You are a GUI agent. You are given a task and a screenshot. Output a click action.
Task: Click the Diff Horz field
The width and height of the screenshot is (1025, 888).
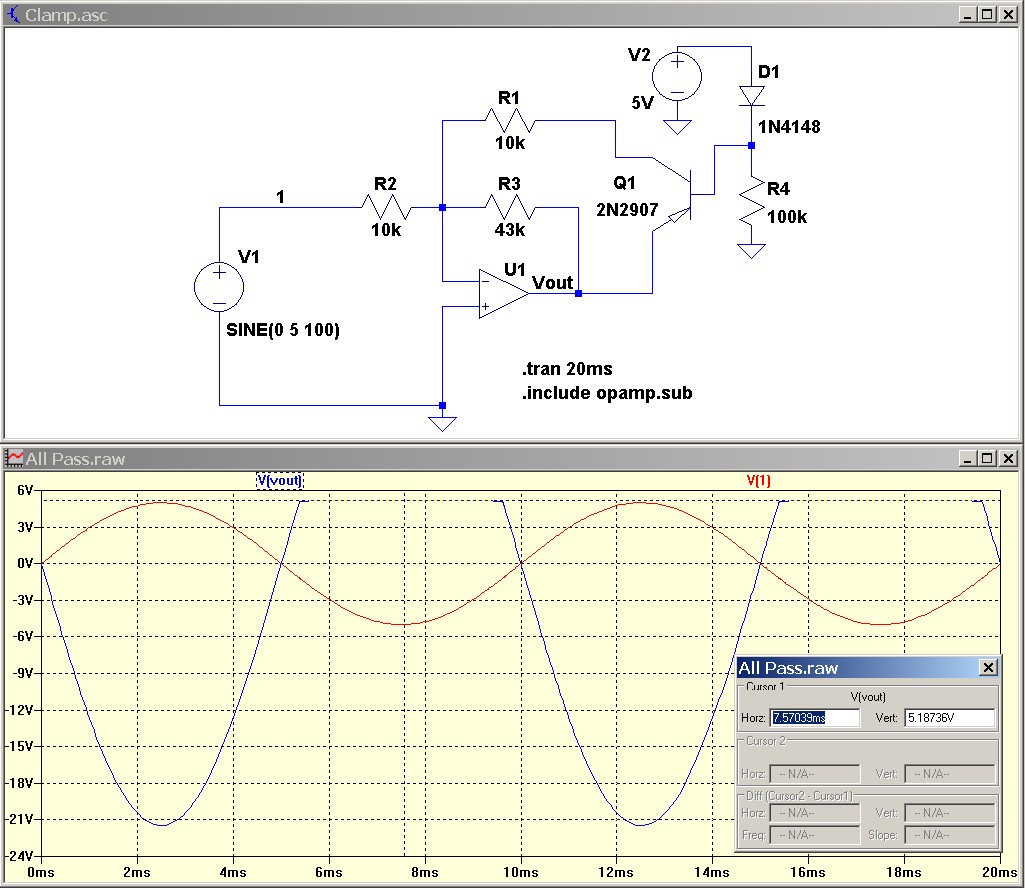pyautogui.click(x=815, y=813)
